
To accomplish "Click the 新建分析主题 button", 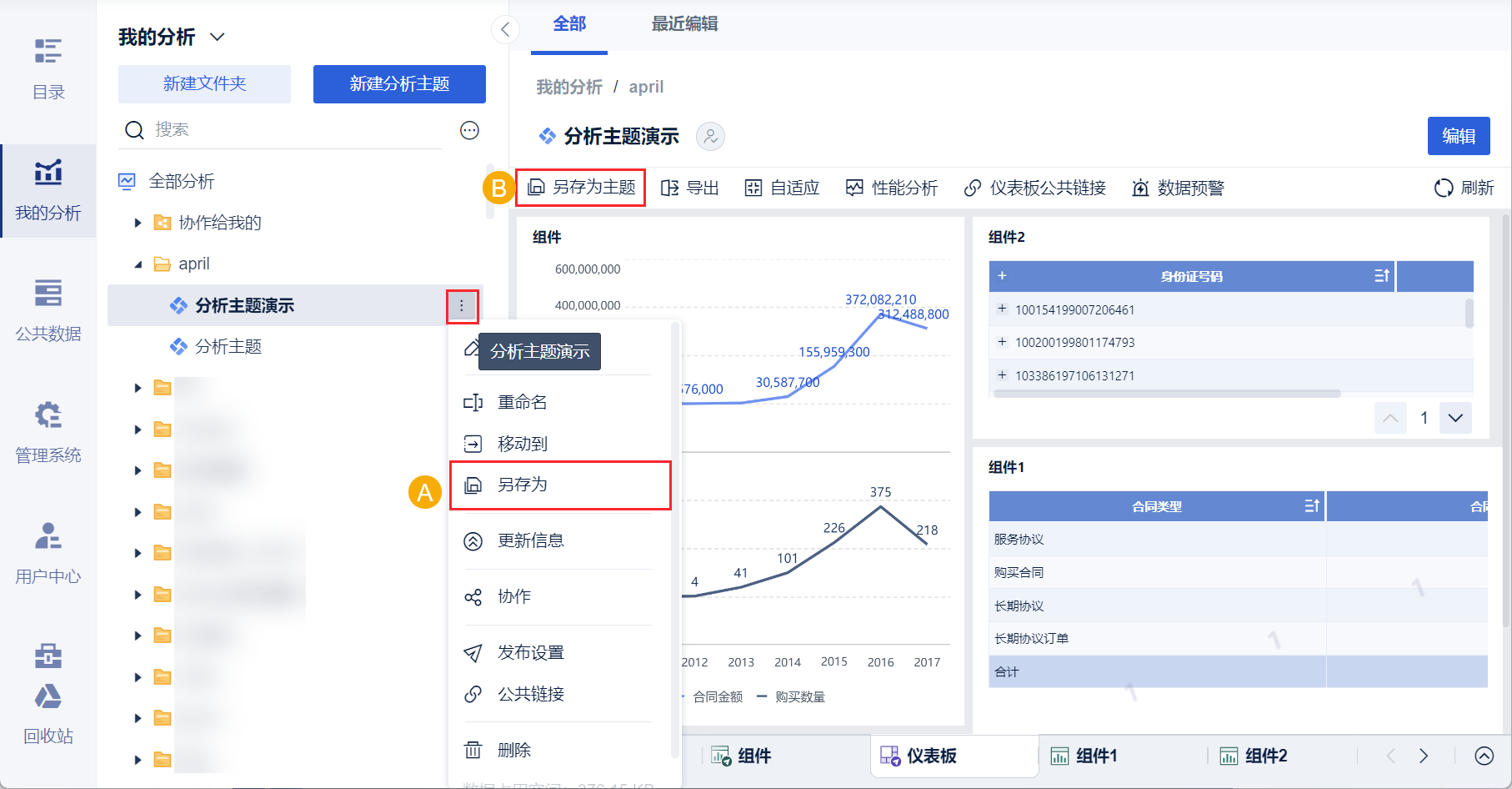I will (x=399, y=84).
